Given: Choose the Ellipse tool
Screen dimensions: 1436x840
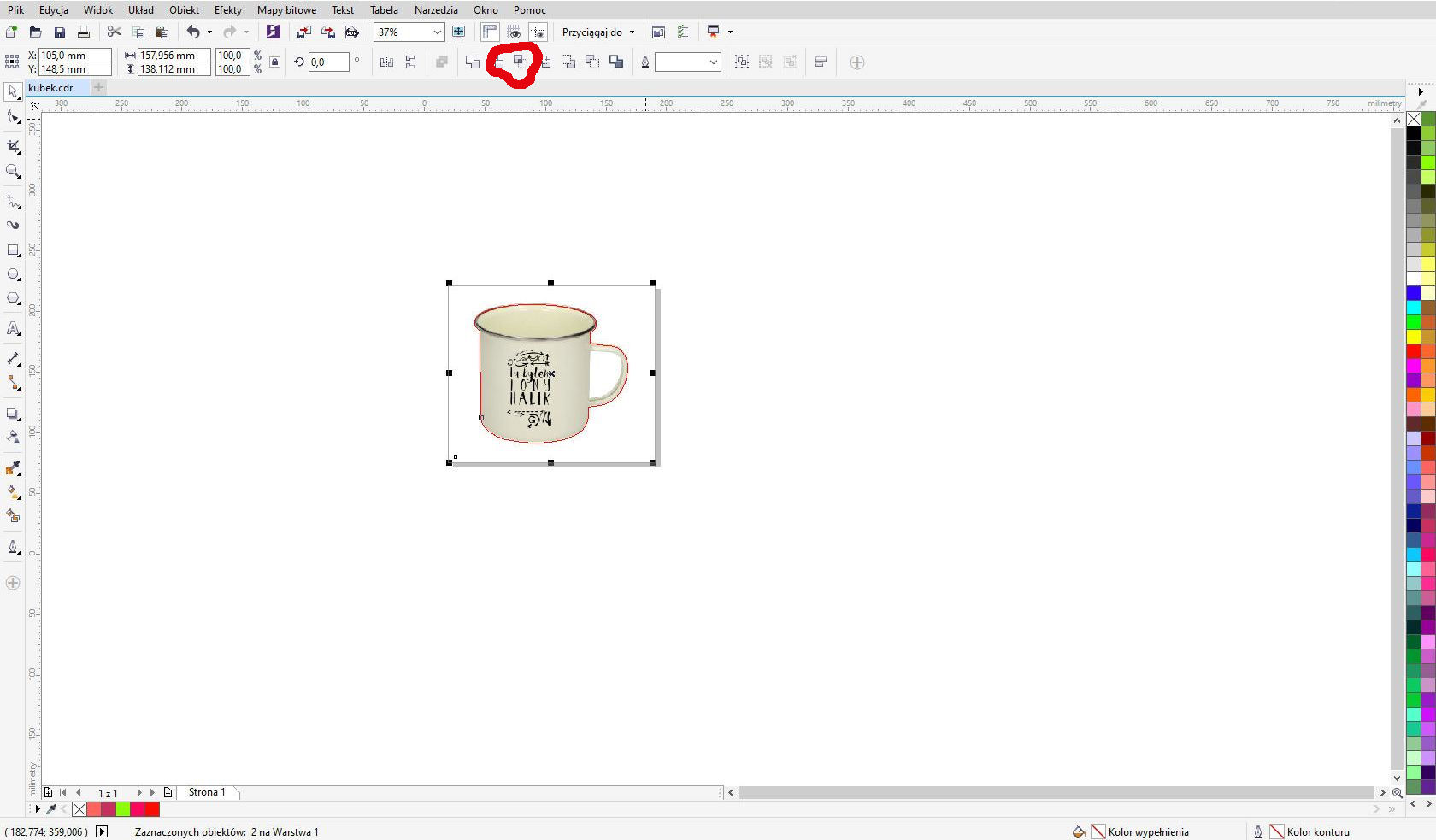Looking at the screenshot, I should coord(13,274).
